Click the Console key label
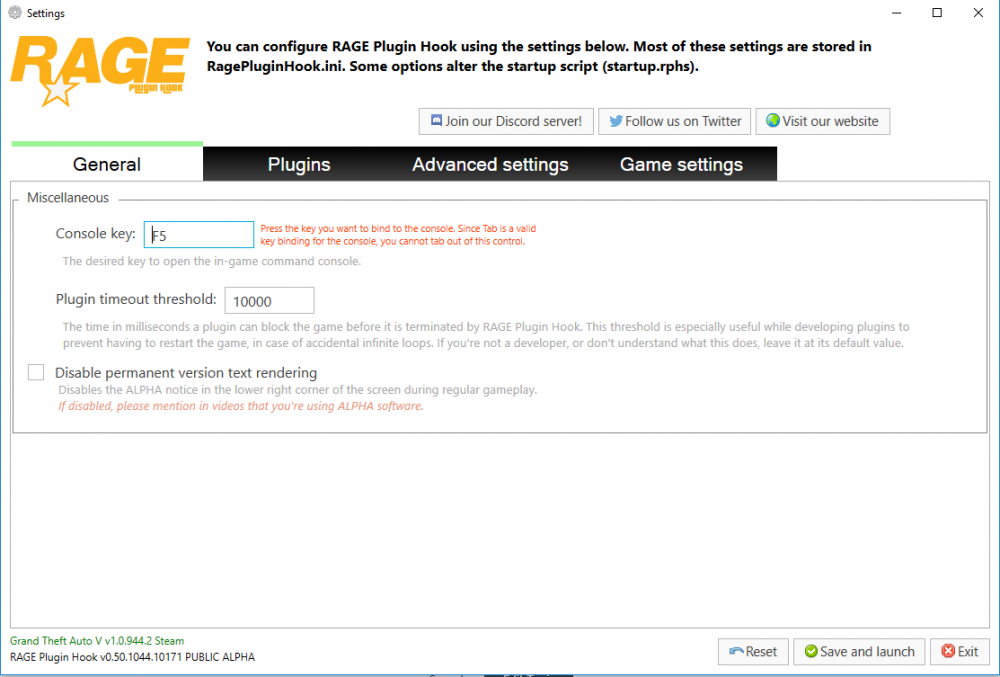The image size is (1000, 677). [x=96, y=233]
